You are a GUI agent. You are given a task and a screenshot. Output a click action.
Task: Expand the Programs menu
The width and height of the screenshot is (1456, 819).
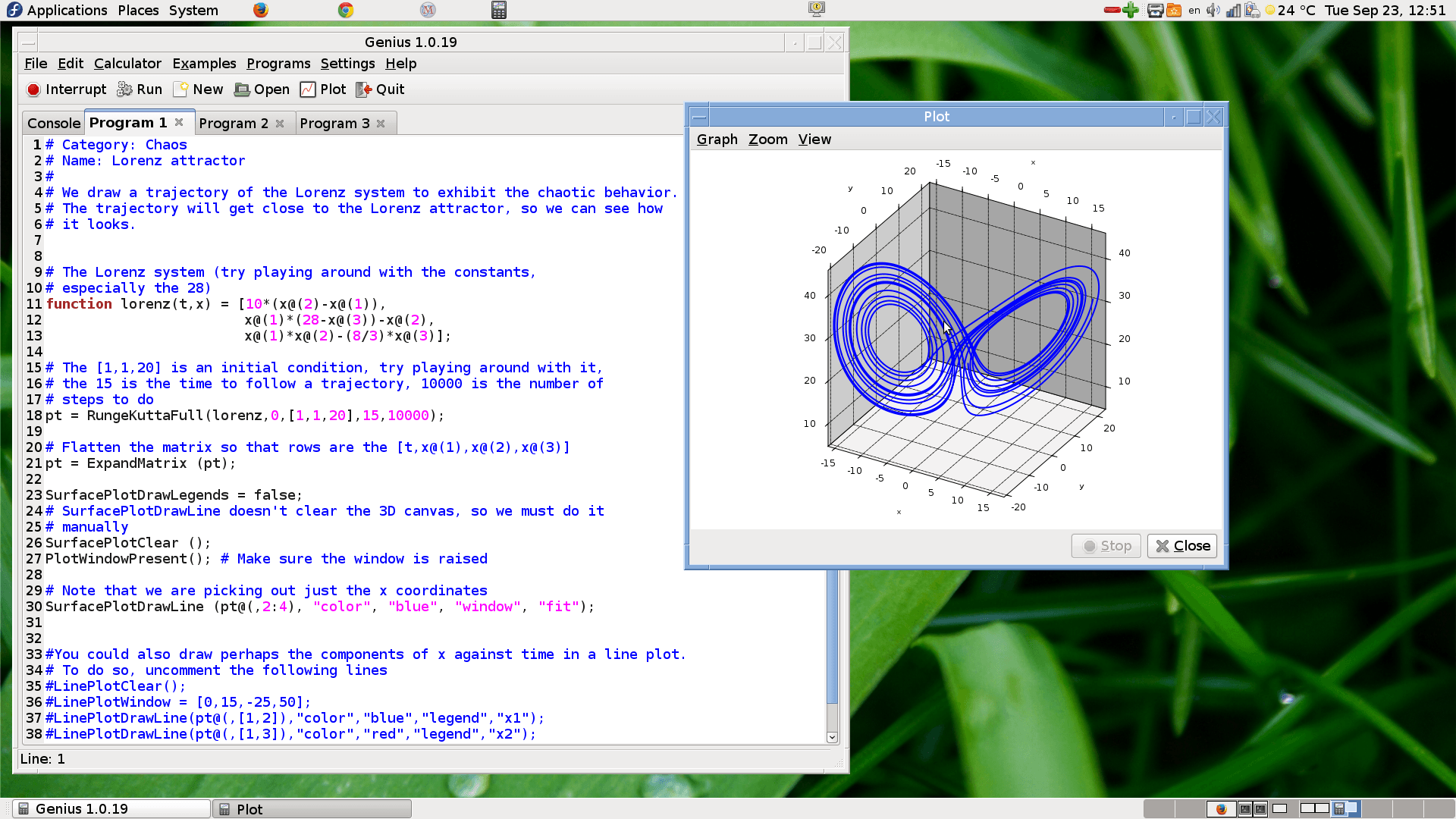tap(278, 63)
